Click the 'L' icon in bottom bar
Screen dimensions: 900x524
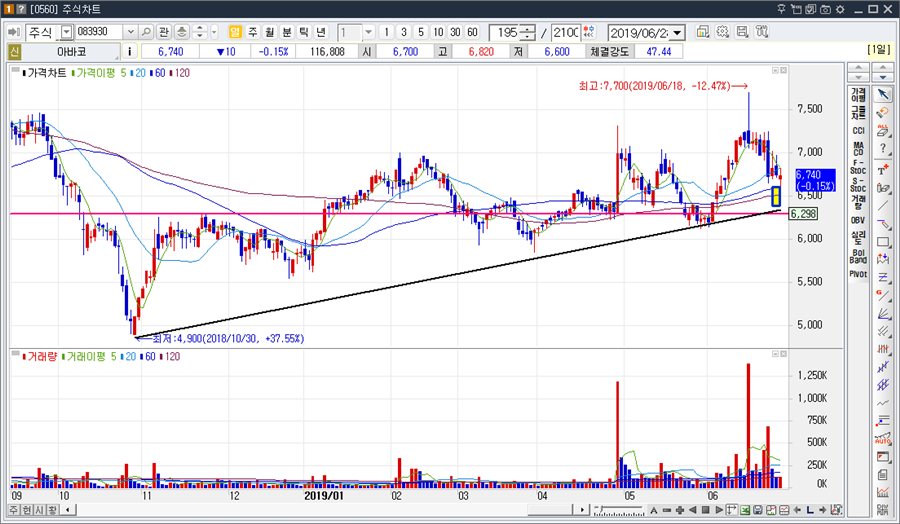tap(810, 510)
